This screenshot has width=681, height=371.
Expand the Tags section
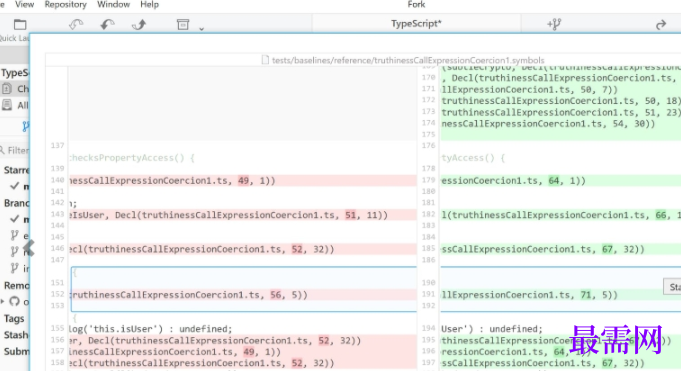click(x=14, y=318)
